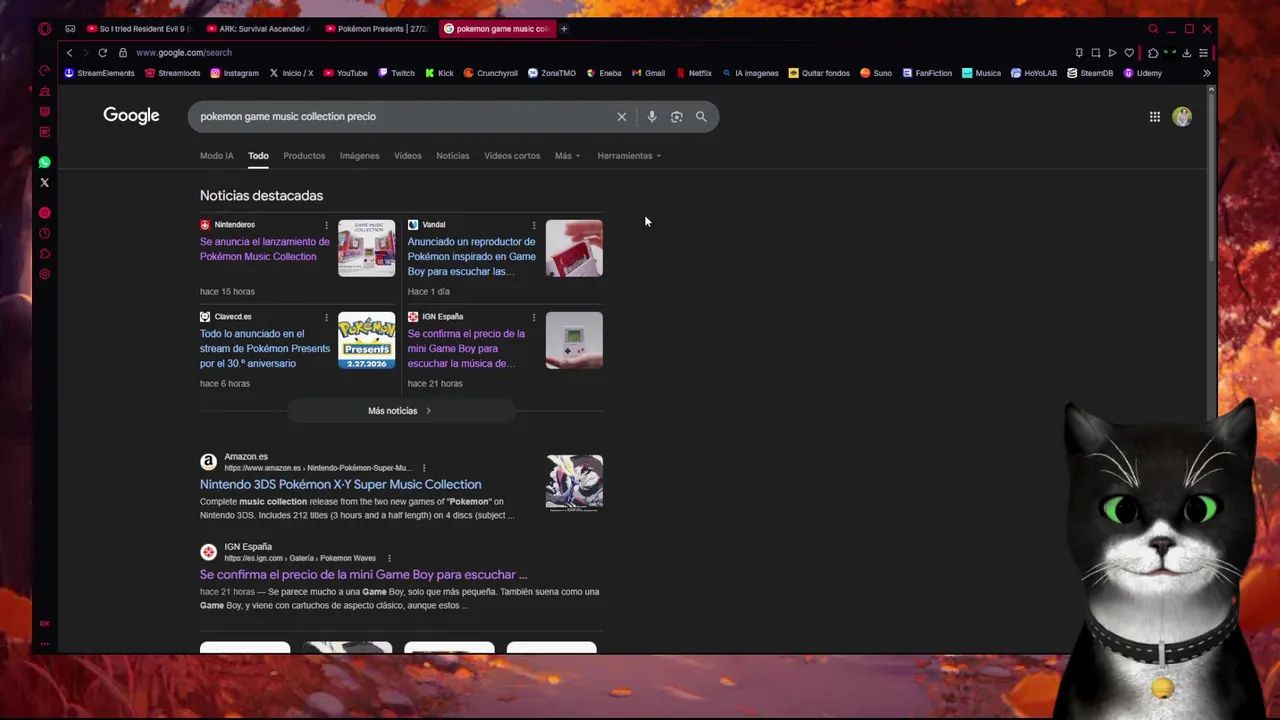
Task: Select the Productos search tab
Action: click(304, 156)
